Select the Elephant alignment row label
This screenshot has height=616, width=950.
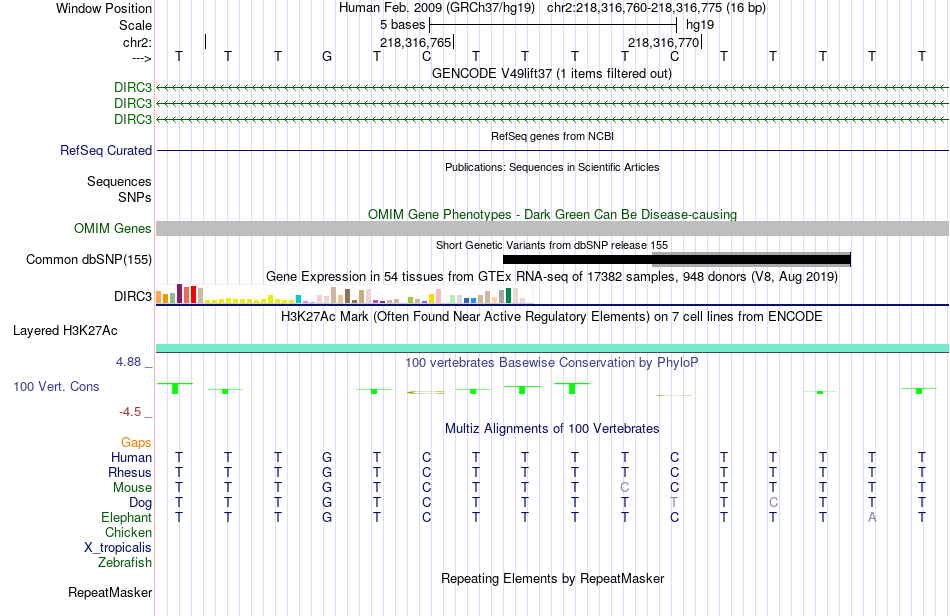click(127, 517)
